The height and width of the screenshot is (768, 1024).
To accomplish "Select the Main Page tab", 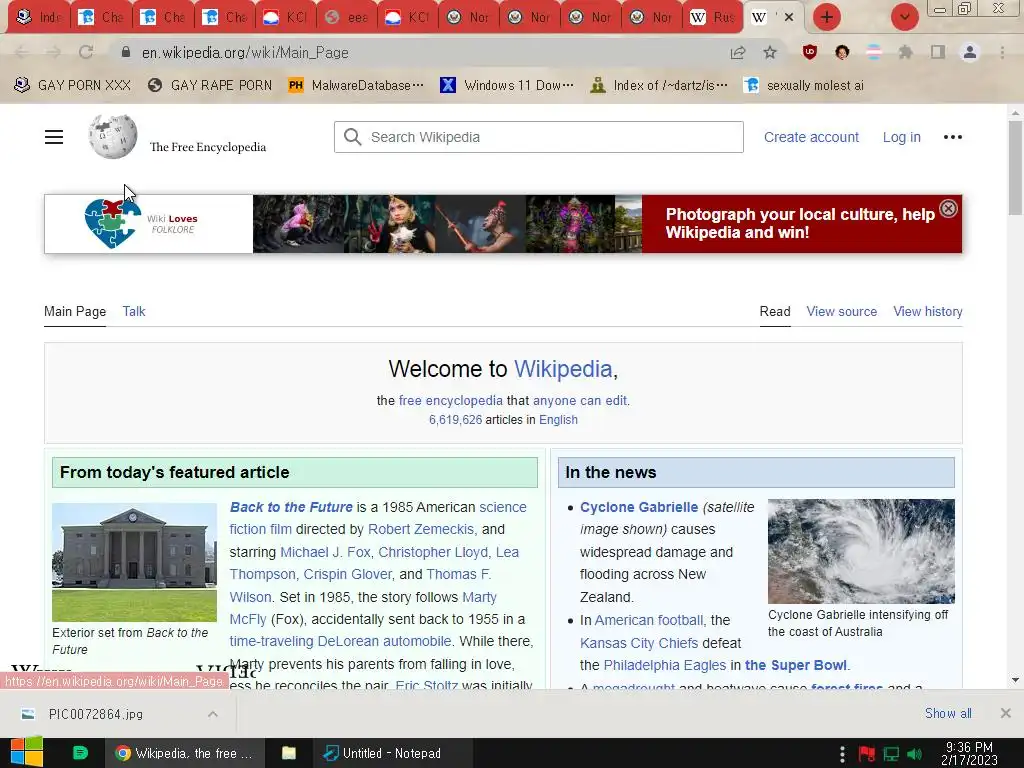I will pyautogui.click(x=74, y=312).
